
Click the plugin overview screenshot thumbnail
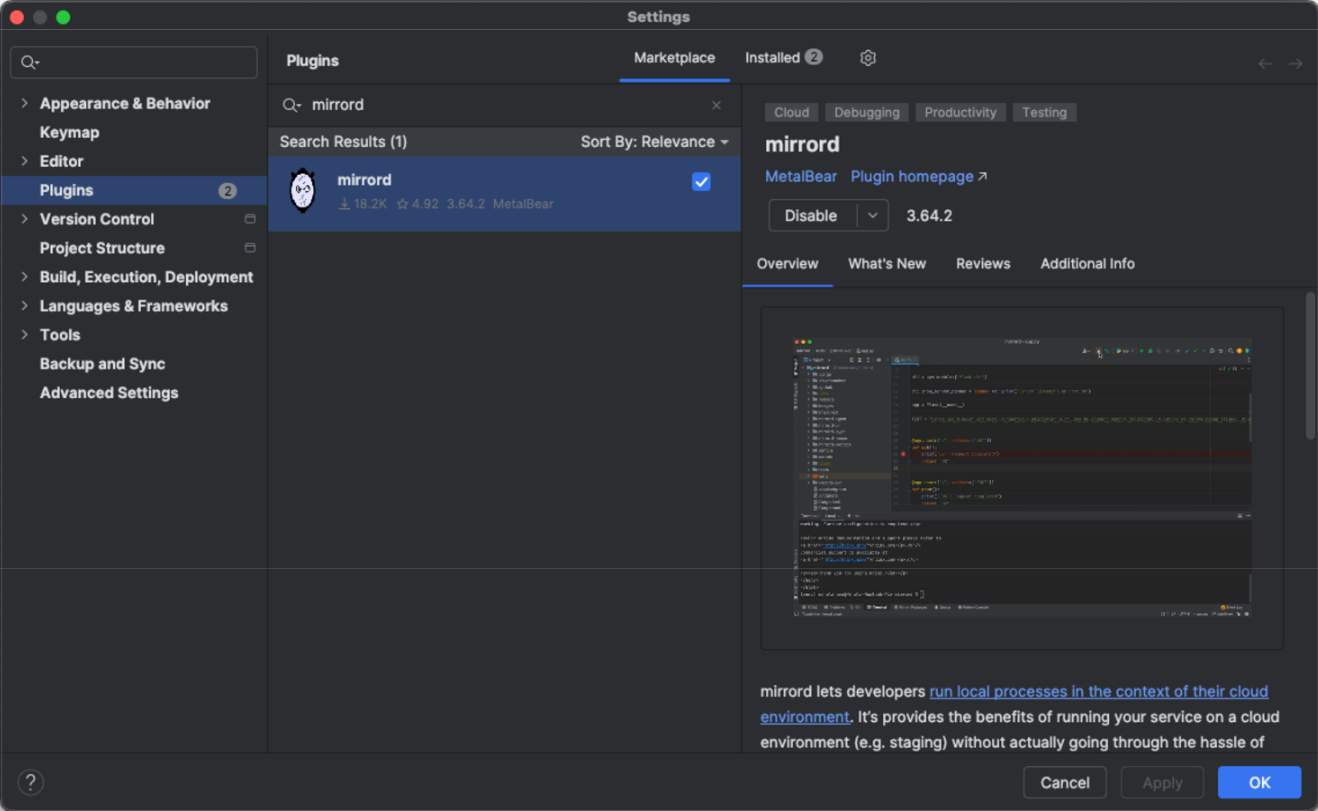[1021, 478]
